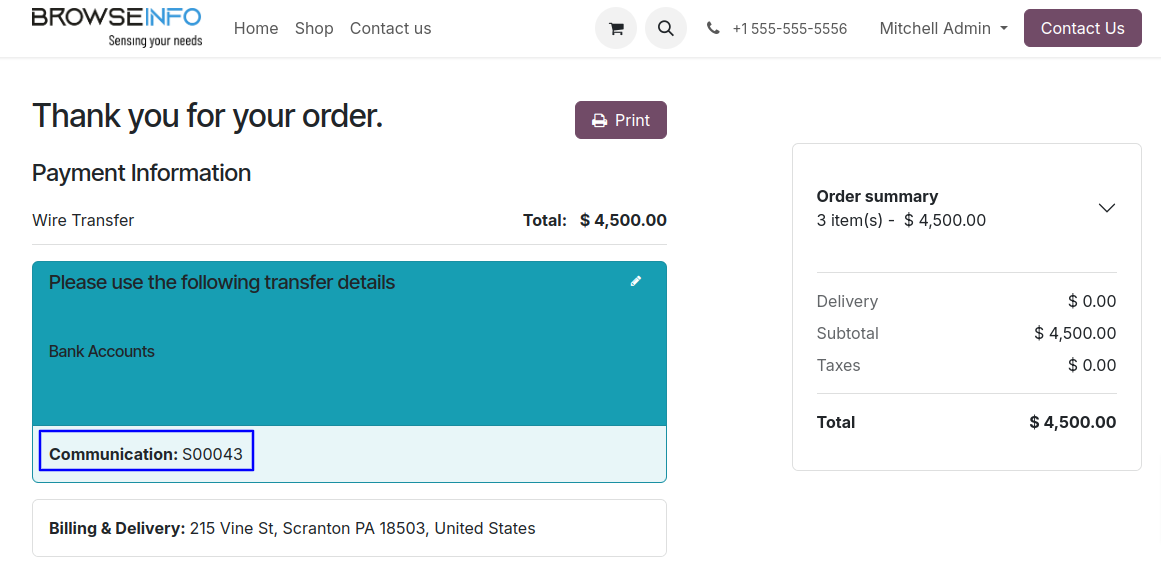Click the caret next to Mitchell Admin
Viewport: 1161px width, 570px height.
tap(1004, 28)
